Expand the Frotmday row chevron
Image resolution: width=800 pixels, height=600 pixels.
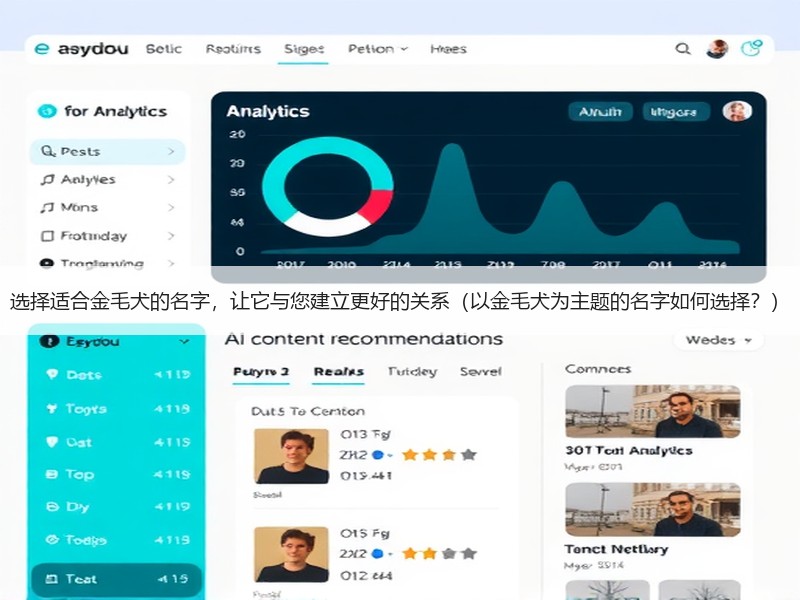tap(171, 236)
